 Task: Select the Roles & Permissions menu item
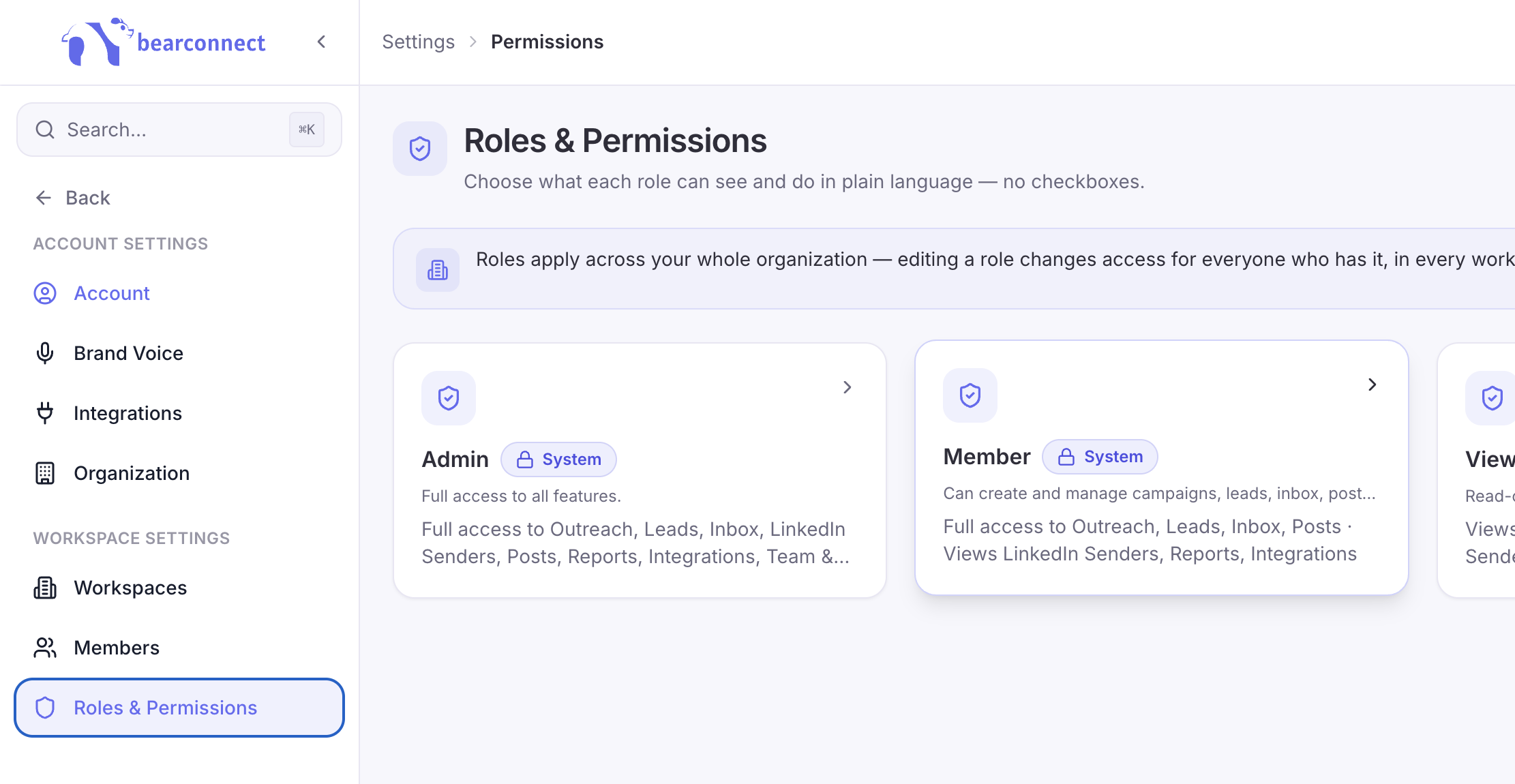tap(179, 708)
